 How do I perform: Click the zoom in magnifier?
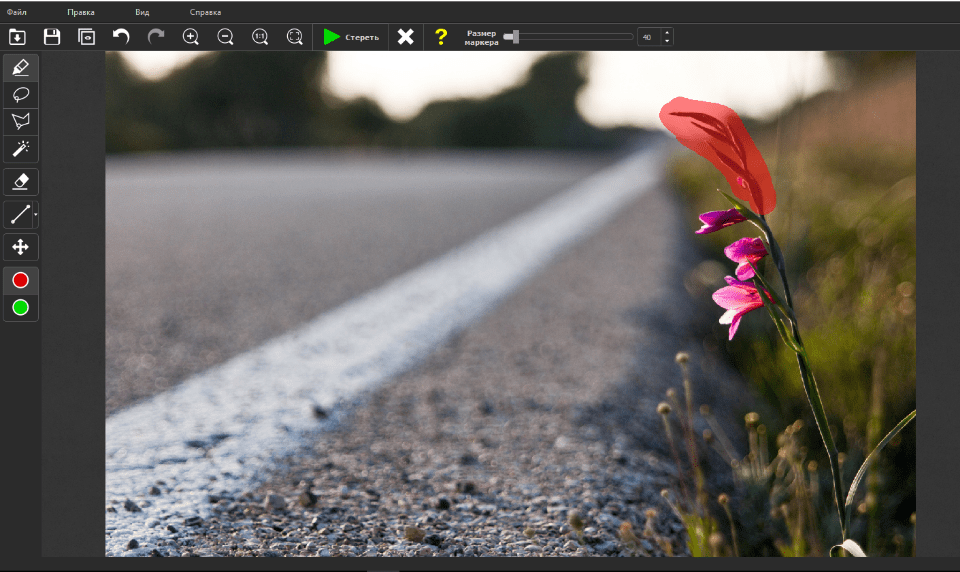point(191,37)
